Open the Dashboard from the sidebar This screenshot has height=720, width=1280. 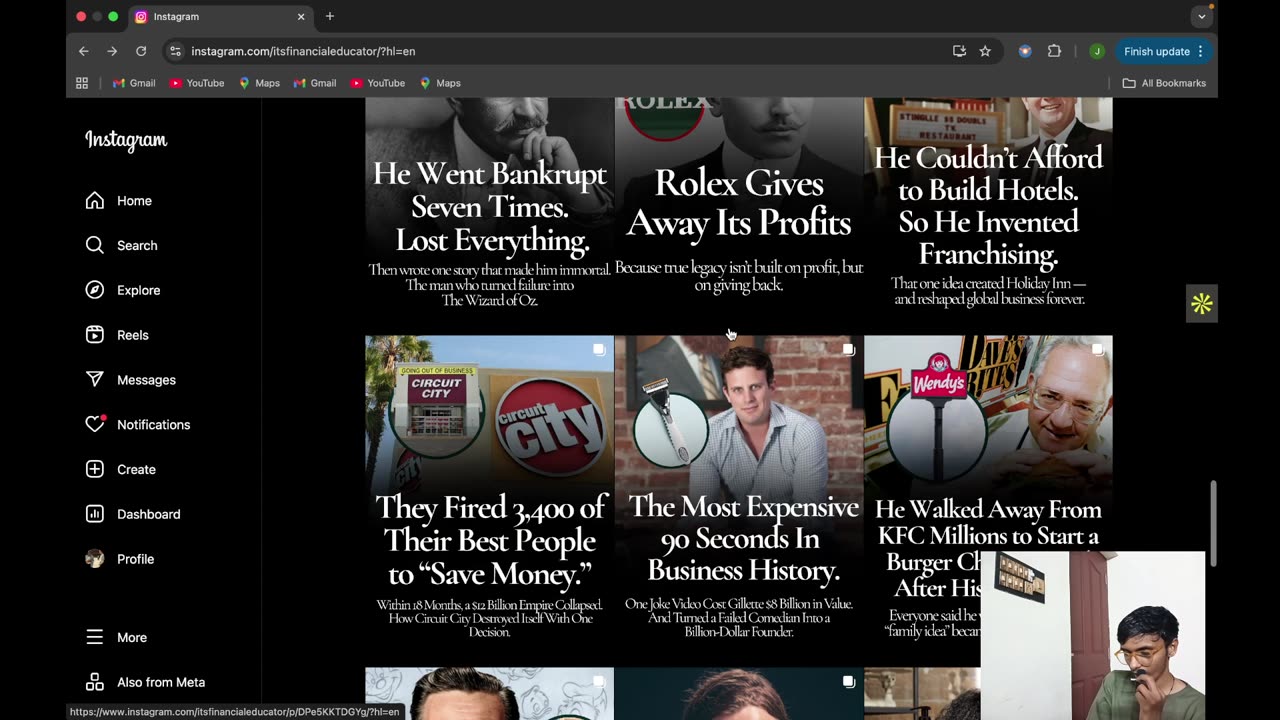pos(133,514)
